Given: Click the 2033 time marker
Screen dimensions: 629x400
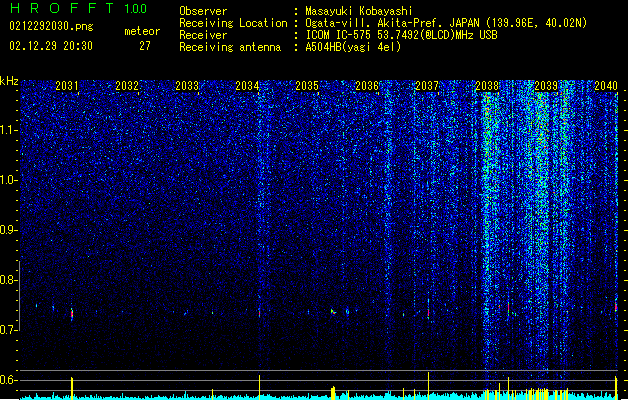Looking at the screenshot, I should [187, 86].
